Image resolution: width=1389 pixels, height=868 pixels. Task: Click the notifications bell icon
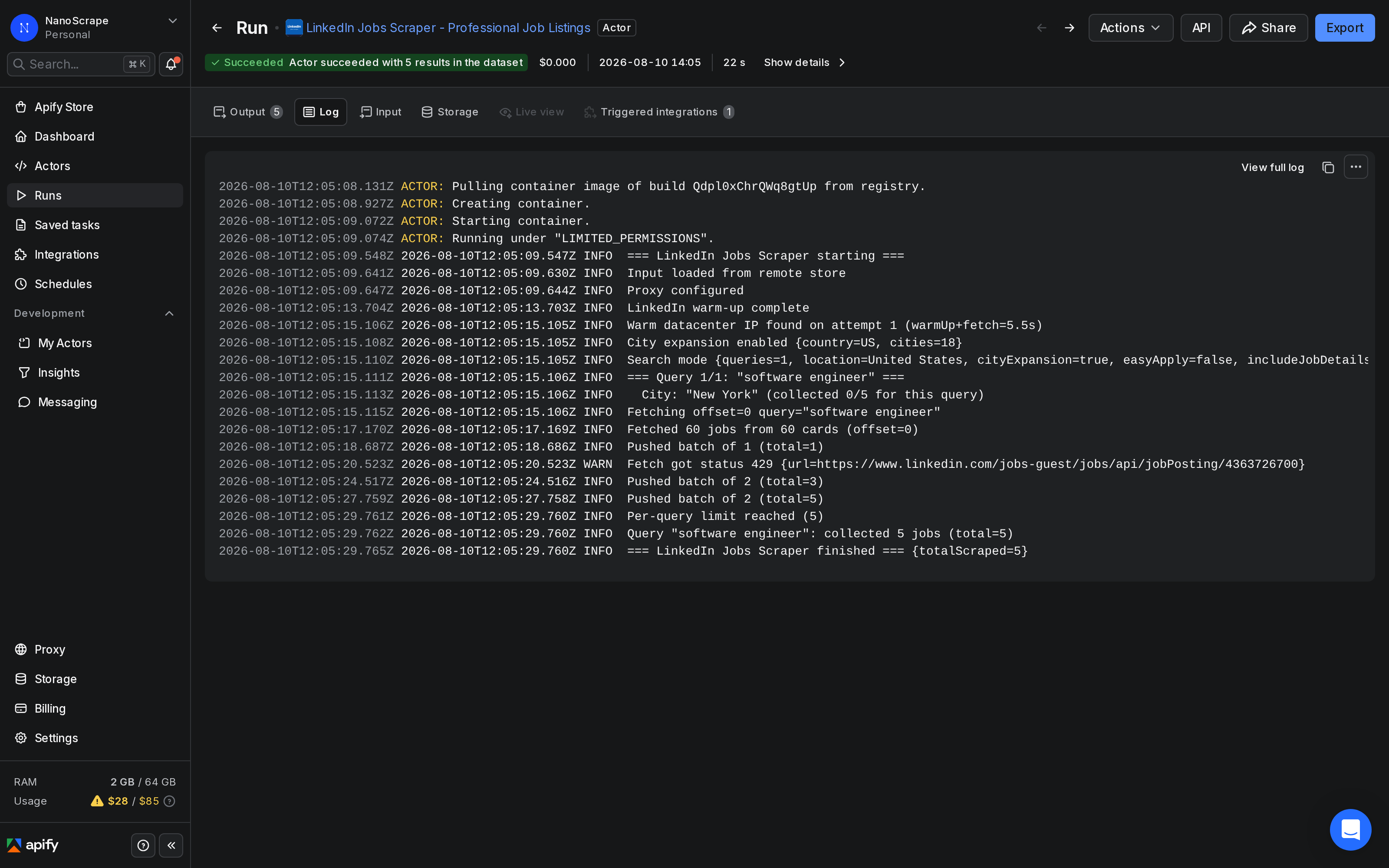tap(171, 64)
